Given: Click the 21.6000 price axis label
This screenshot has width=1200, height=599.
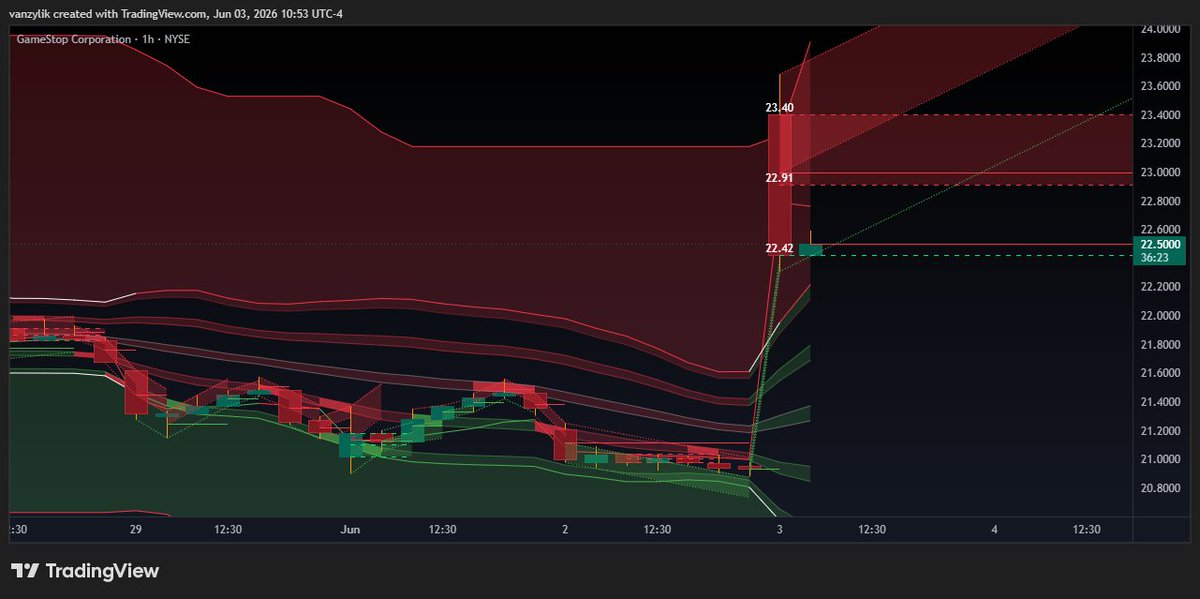Looking at the screenshot, I should click(1160, 373).
